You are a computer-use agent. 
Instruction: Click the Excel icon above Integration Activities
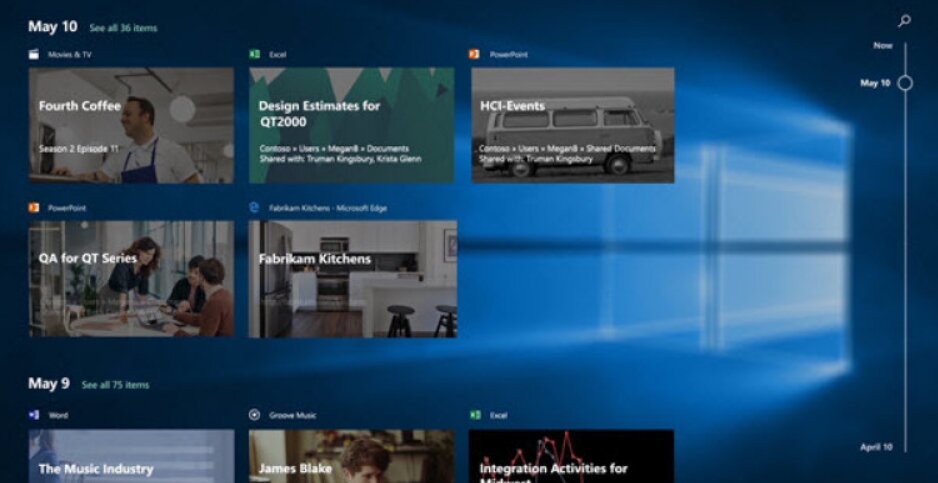(x=475, y=415)
